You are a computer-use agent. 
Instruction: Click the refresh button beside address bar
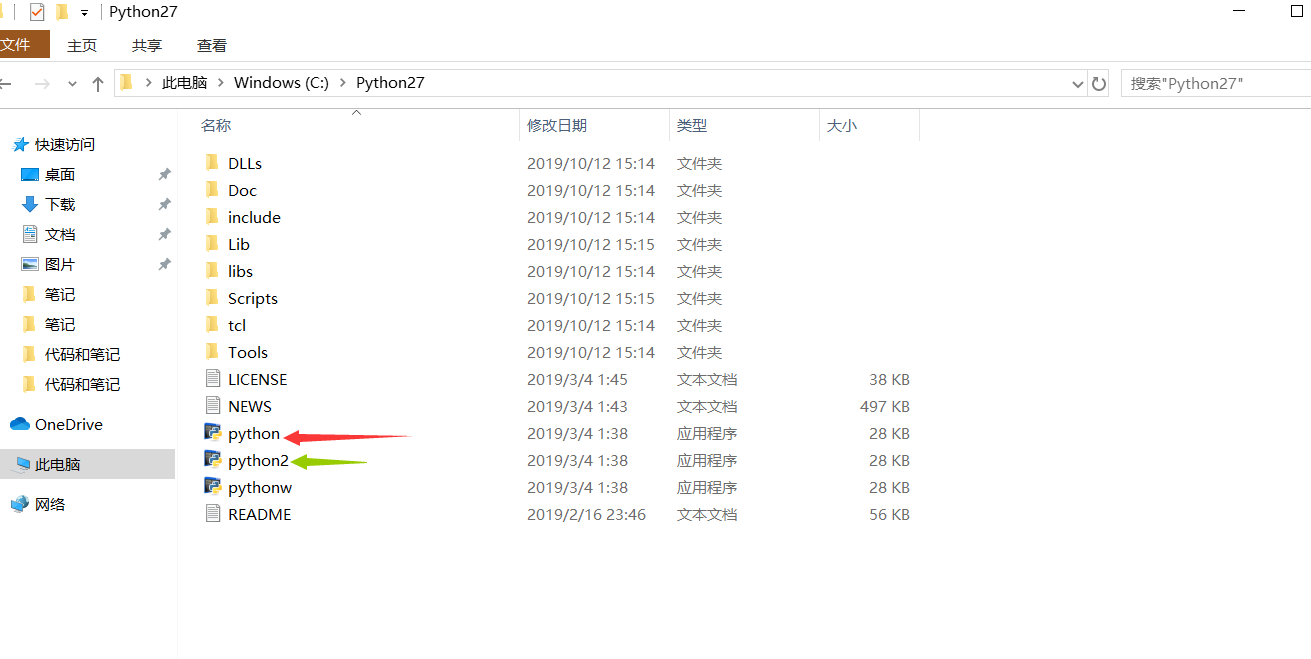(1099, 83)
